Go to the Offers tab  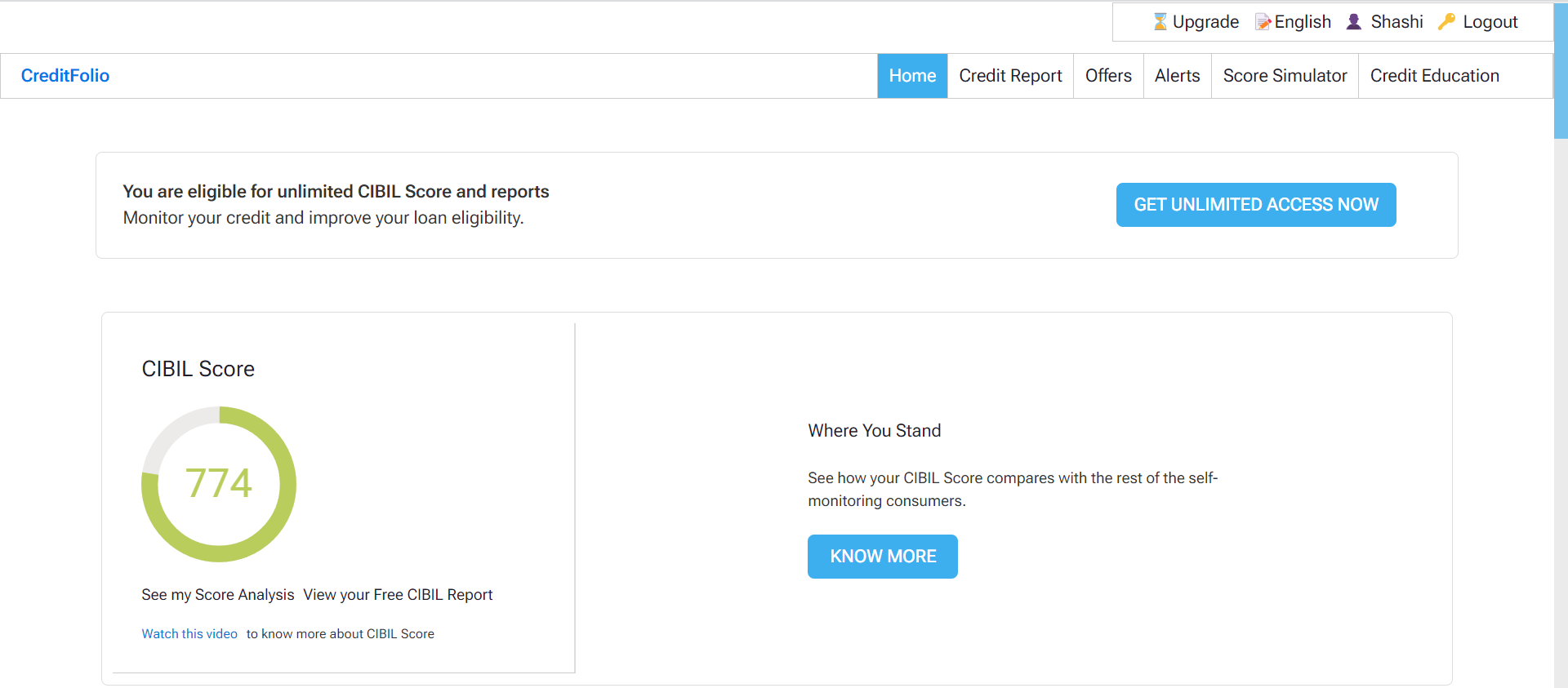[x=1108, y=76]
